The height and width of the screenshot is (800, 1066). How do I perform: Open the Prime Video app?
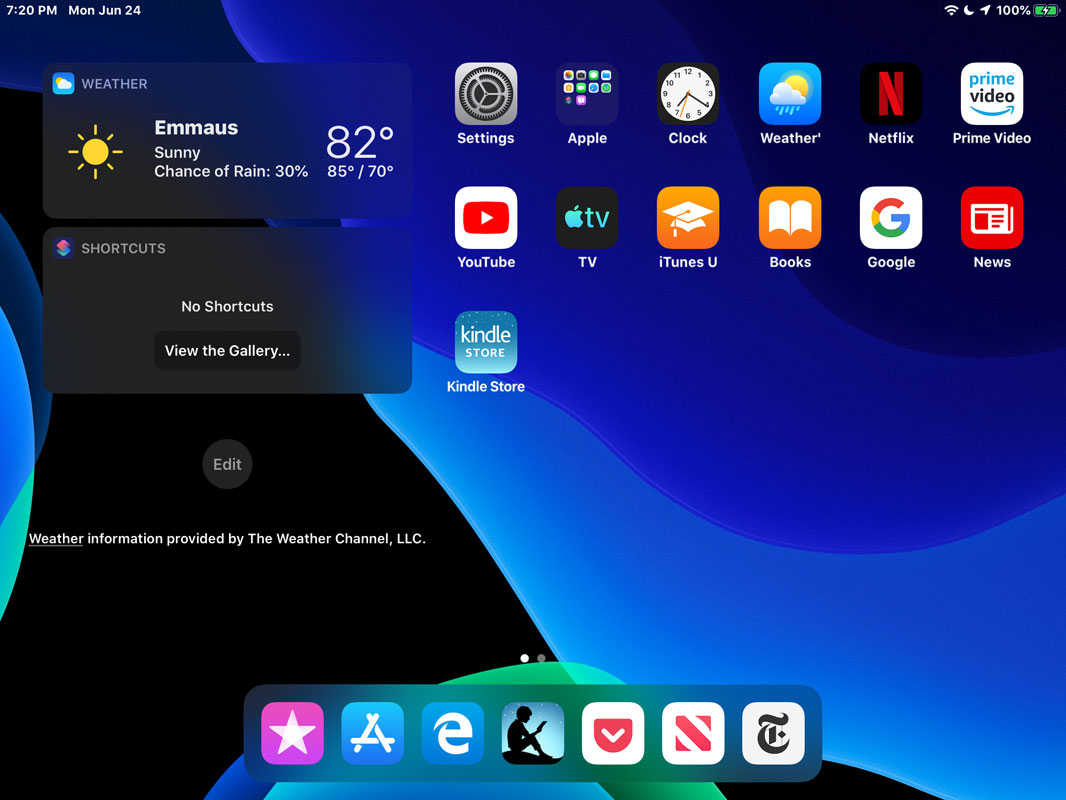[992, 94]
